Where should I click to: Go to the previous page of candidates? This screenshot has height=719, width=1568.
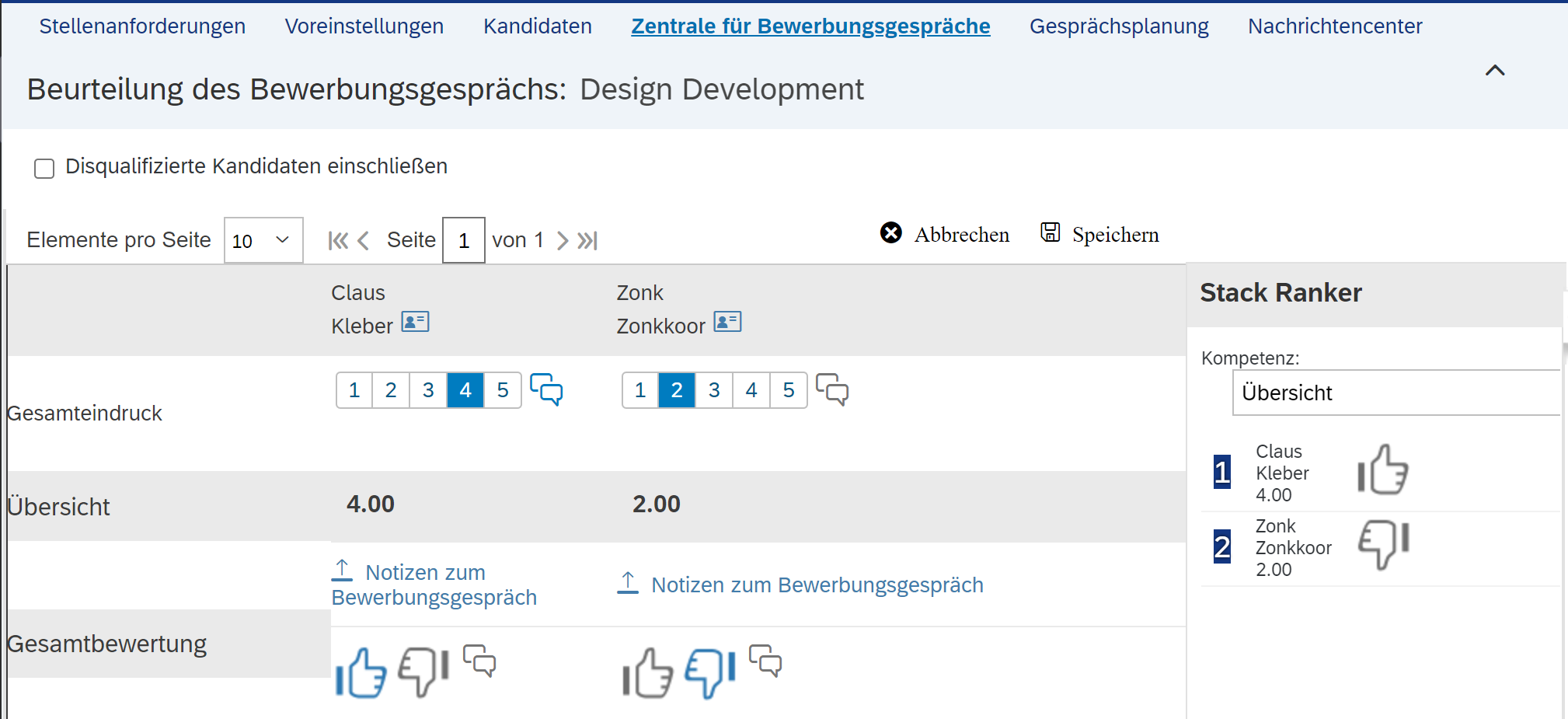tap(363, 240)
